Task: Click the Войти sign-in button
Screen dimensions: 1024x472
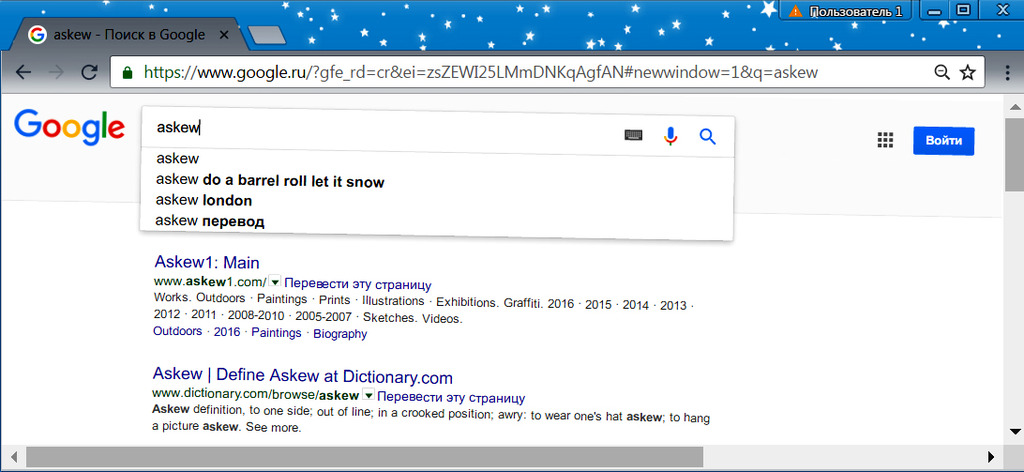Action: (x=943, y=141)
